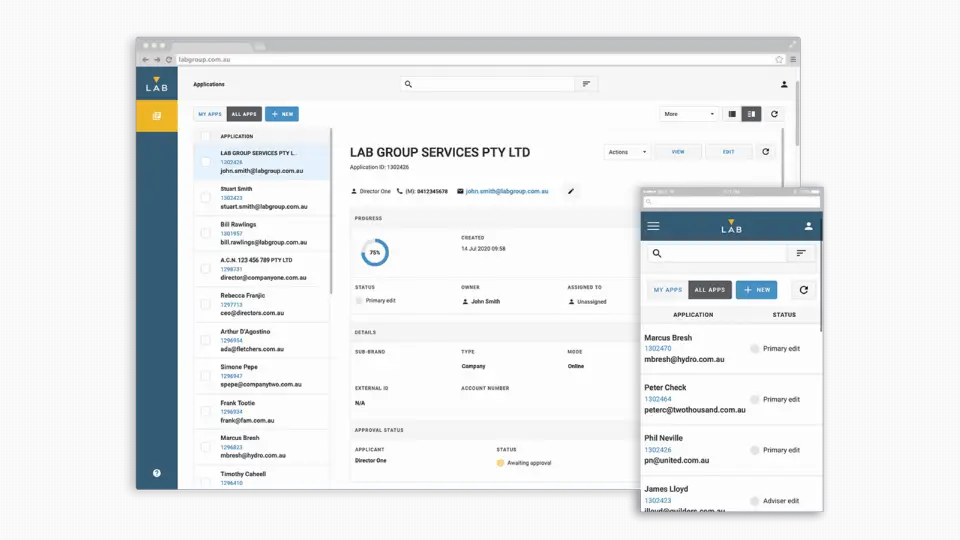Image resolution: width=960 pixels, height=540 pixels.
Task: Click the mobile LAB logo
Action: point(731,227)
